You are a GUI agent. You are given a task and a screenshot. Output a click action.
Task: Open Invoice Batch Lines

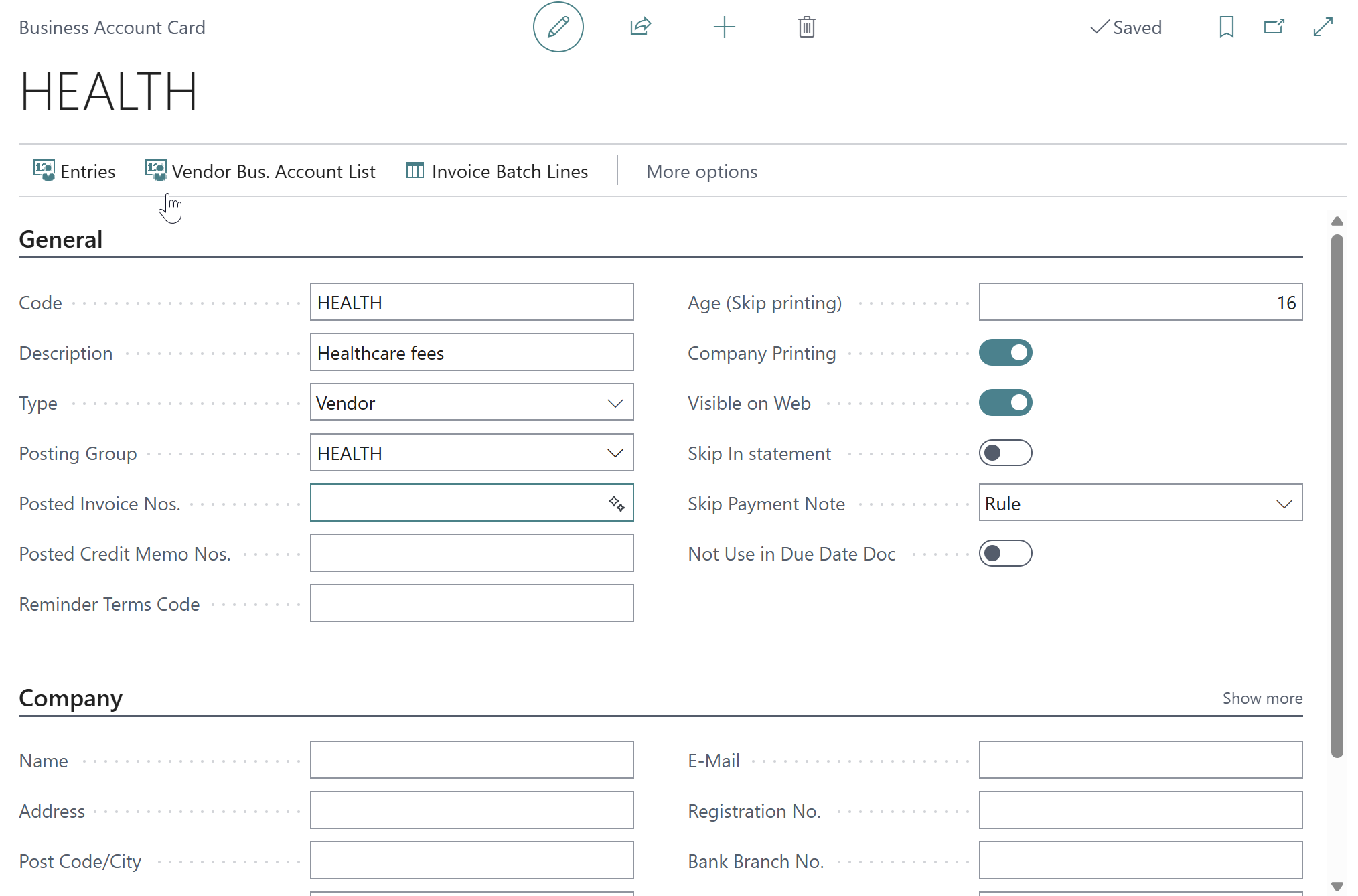pyautogui.click(x=497, y=171)
